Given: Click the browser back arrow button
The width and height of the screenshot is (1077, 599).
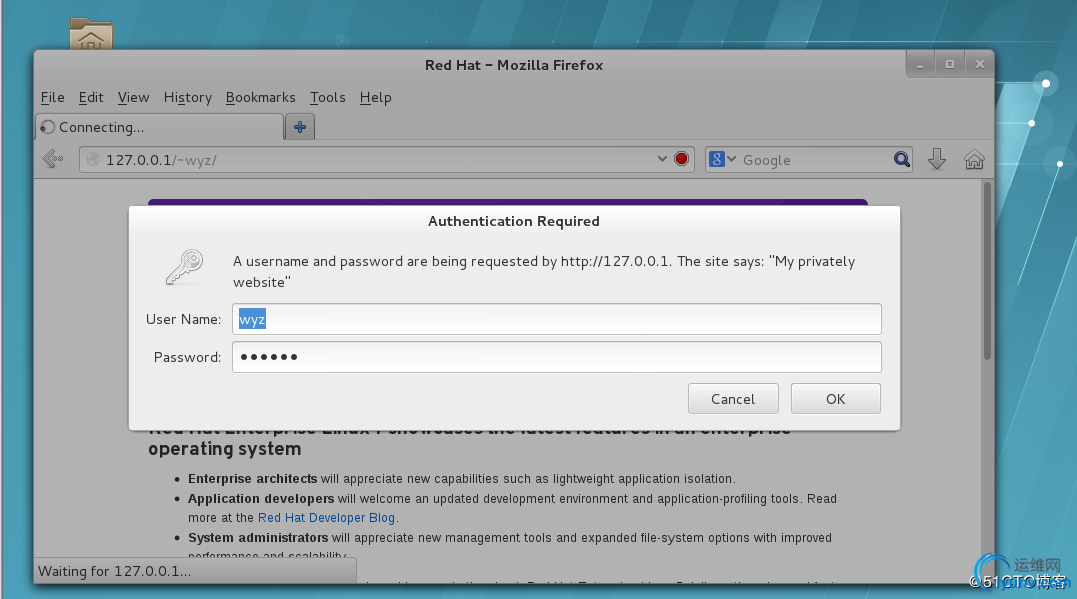Looking at the screenshot, I should [x=53, y=159].
